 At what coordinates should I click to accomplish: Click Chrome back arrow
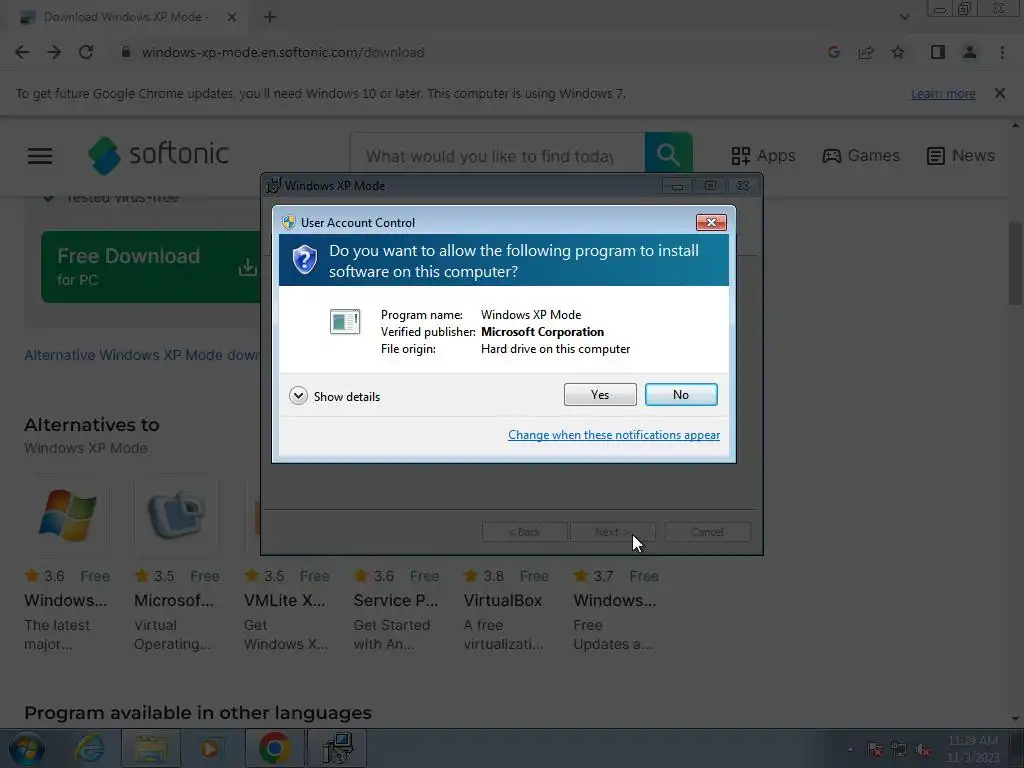tap(22, 52)
